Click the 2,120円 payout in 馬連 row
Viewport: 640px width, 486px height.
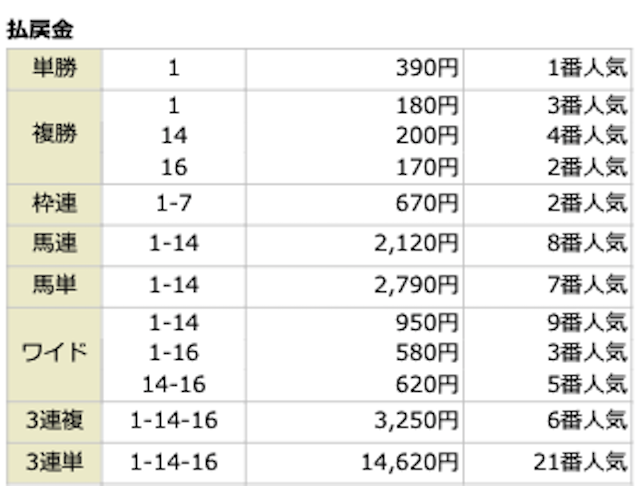pyautogui.click(x=416, y=244)
